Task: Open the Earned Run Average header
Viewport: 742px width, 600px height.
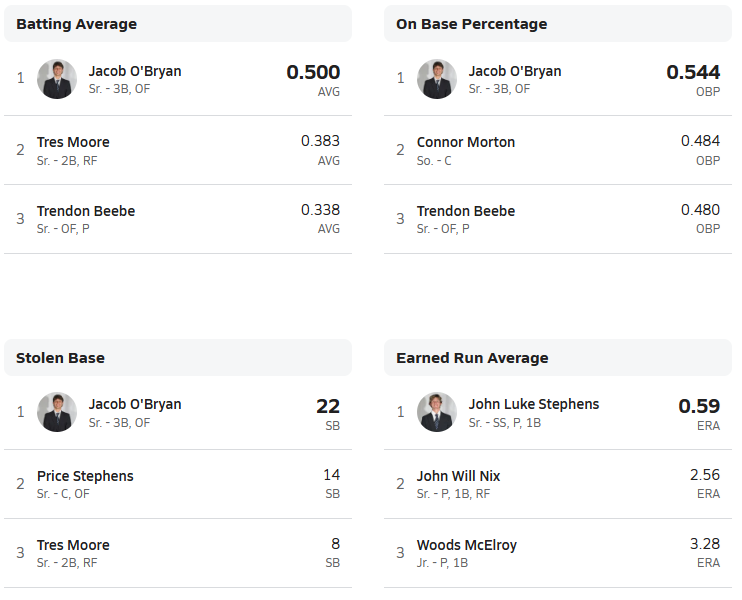Action: coord(472,358)
